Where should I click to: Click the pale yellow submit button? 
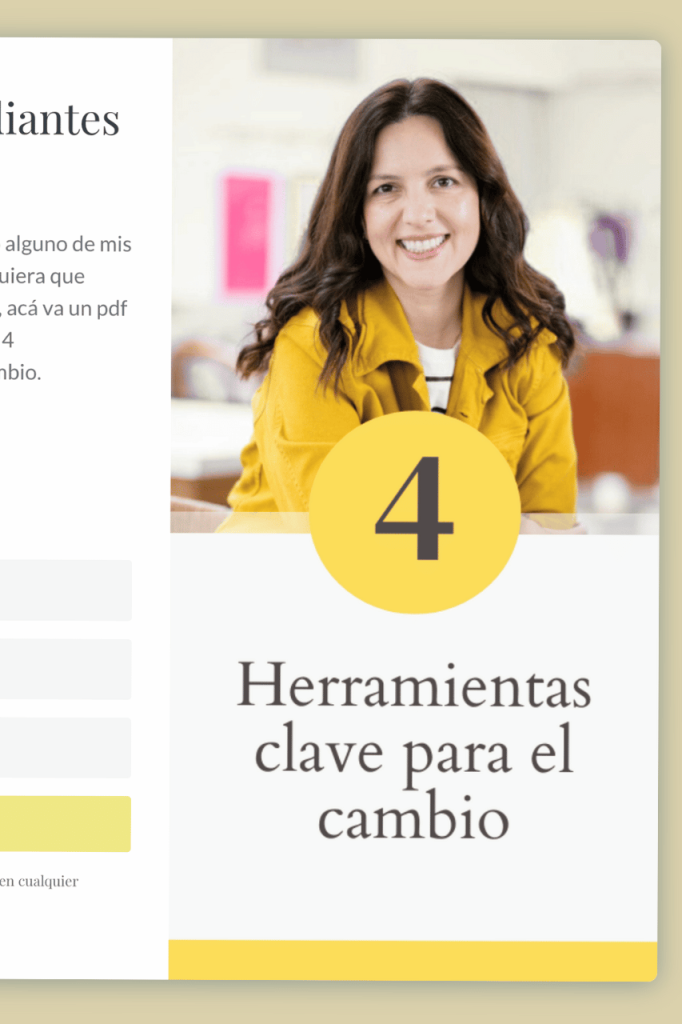[x=65, y=824]
